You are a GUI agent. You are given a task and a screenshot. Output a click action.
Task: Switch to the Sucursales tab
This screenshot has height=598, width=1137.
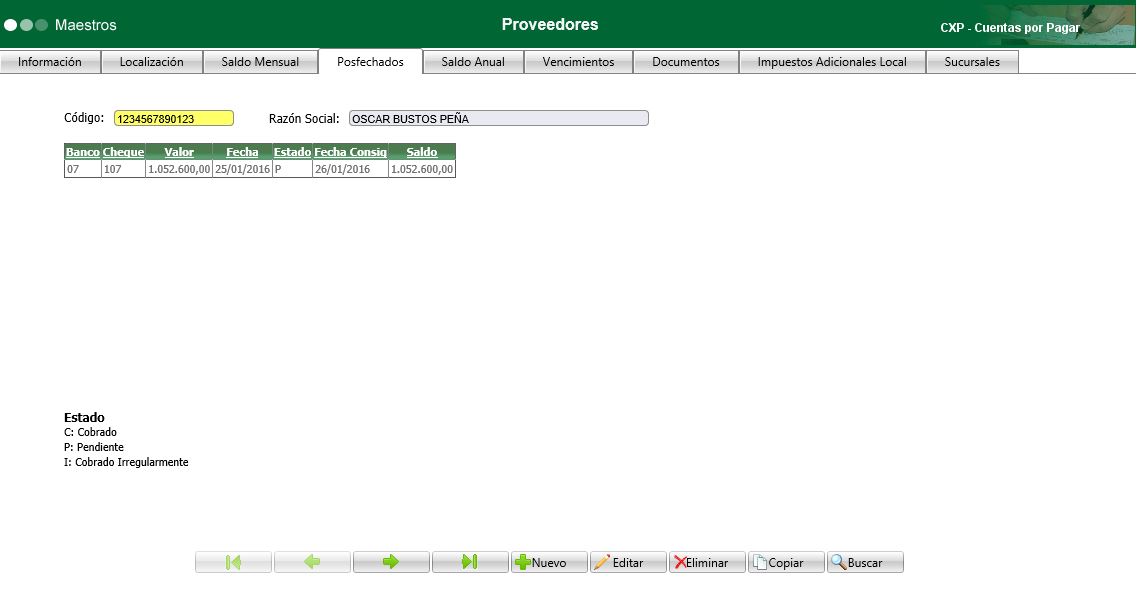(972, 62)
